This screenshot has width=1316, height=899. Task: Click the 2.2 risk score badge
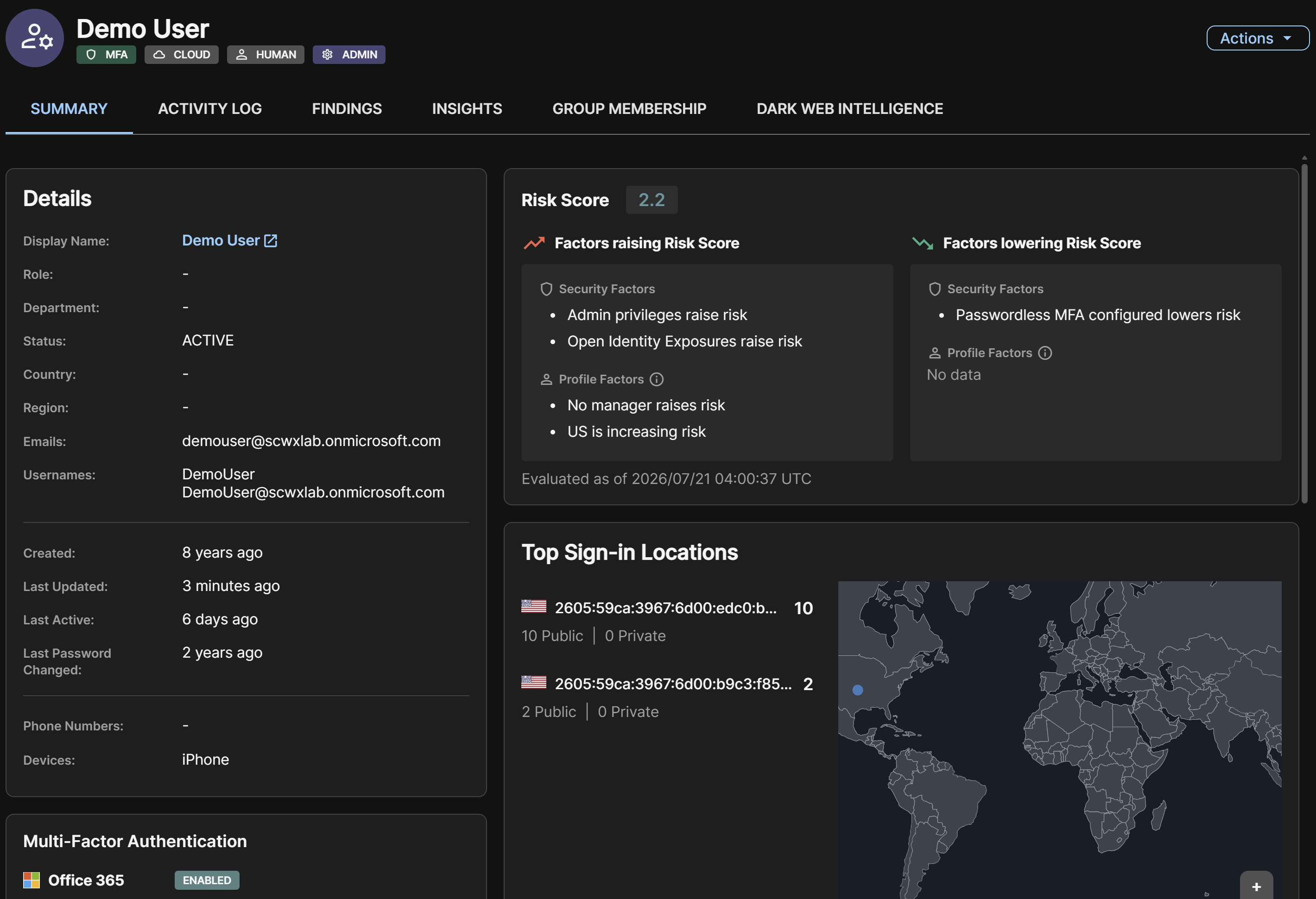click(652, 200)
